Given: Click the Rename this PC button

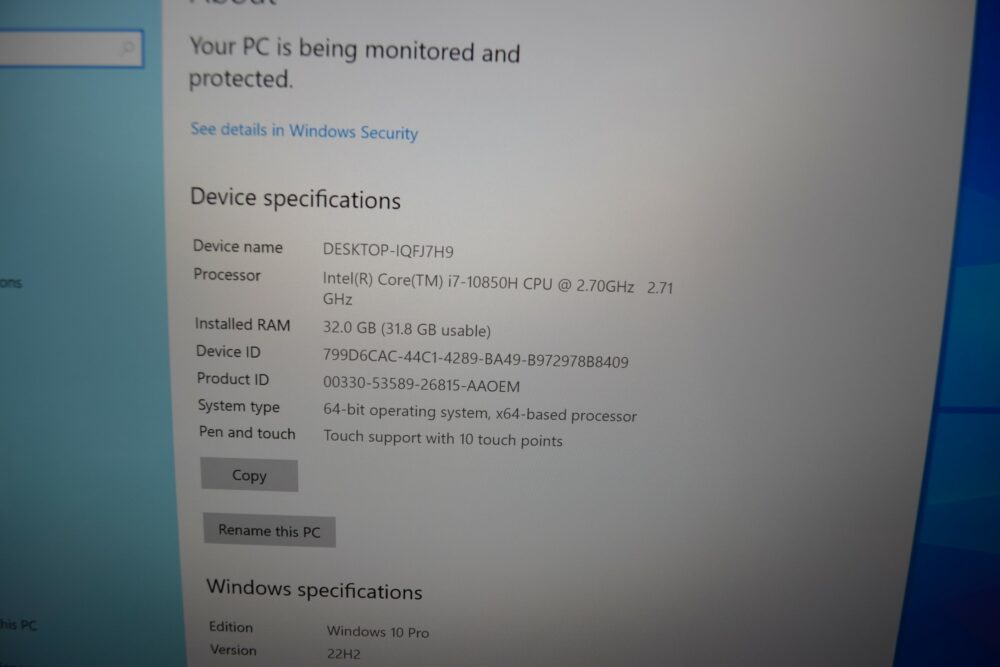Looking at the screenshot, I should pos(269,531).
